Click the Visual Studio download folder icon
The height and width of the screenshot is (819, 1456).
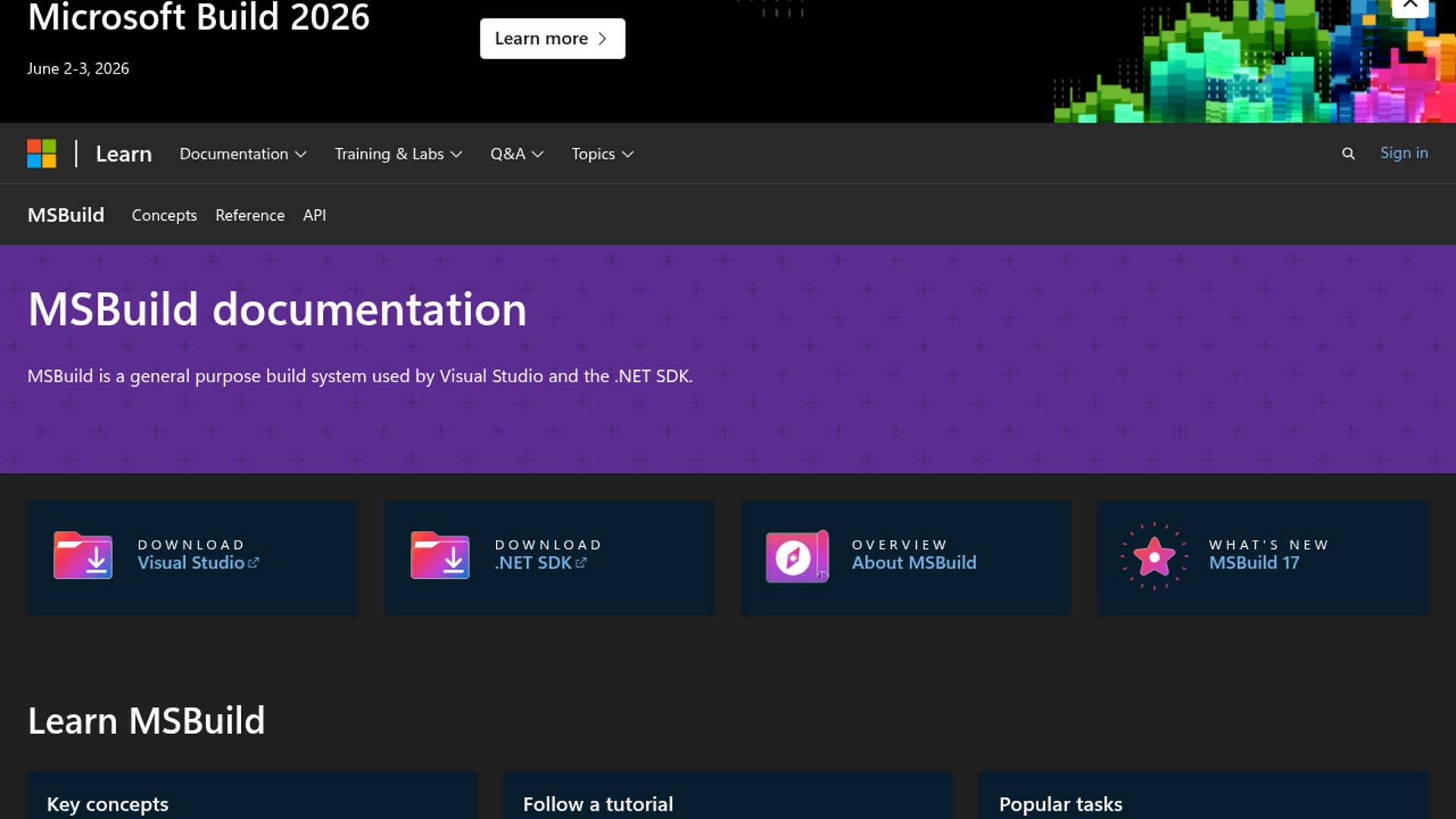tap(83, 556)
